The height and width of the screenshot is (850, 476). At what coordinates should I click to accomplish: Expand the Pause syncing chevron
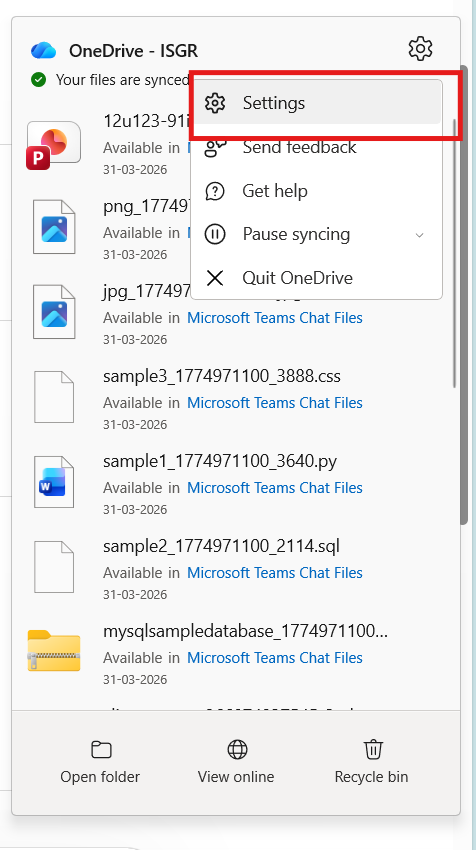click(x=419, y=235)
